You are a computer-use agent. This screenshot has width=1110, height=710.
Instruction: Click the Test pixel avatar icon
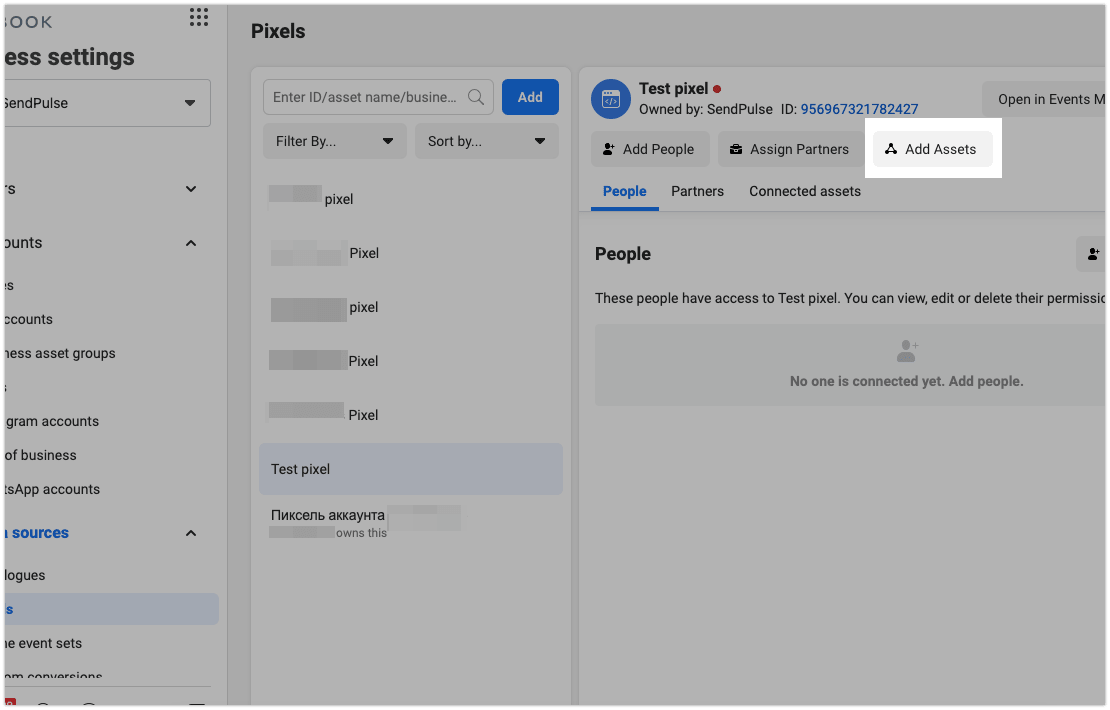tap(611, 99)
